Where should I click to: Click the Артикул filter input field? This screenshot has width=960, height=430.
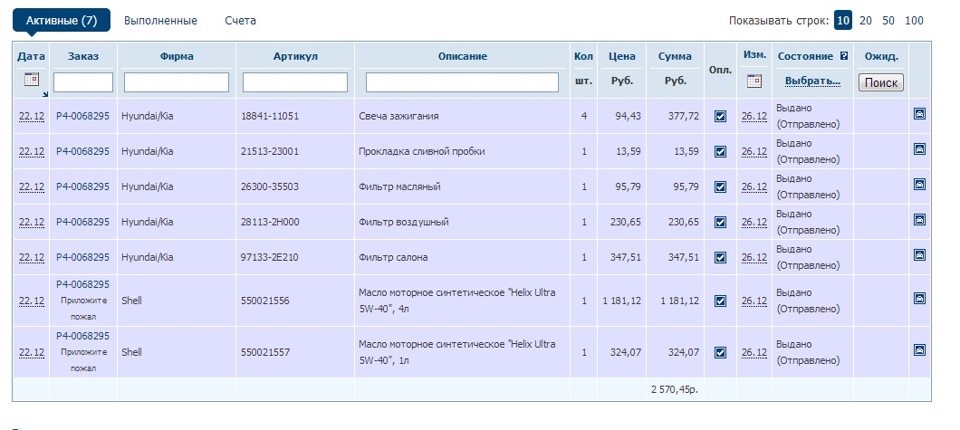pyautogui.click(x=295, y=82)
